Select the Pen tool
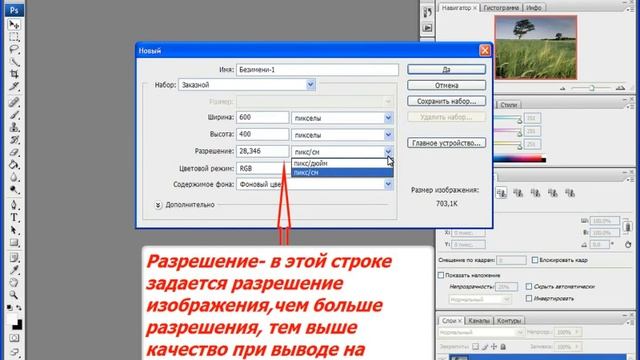640x360 pixels. tap(14, 205)
